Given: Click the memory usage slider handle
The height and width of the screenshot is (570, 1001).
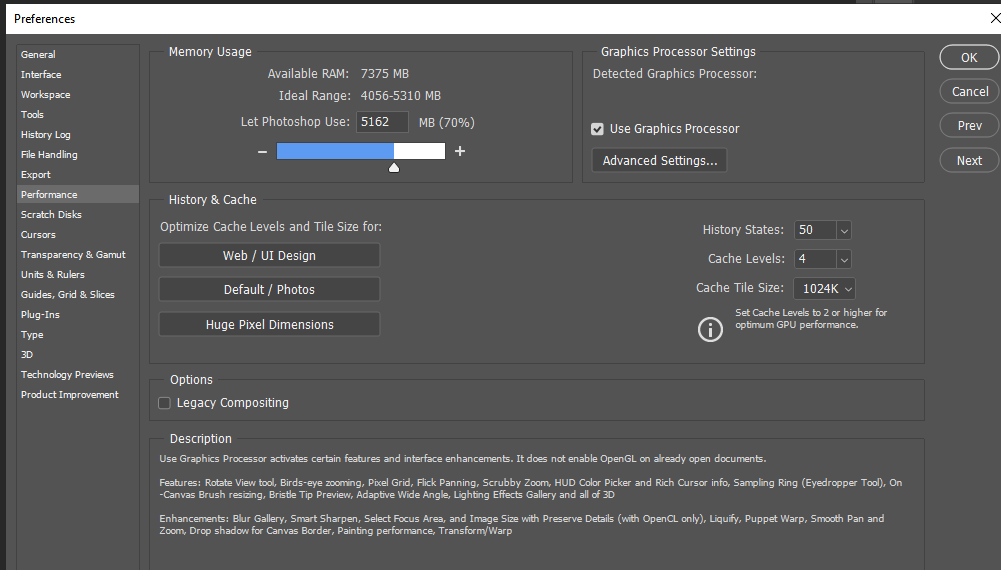Looking at the screenshot, I should coord(394,167).
